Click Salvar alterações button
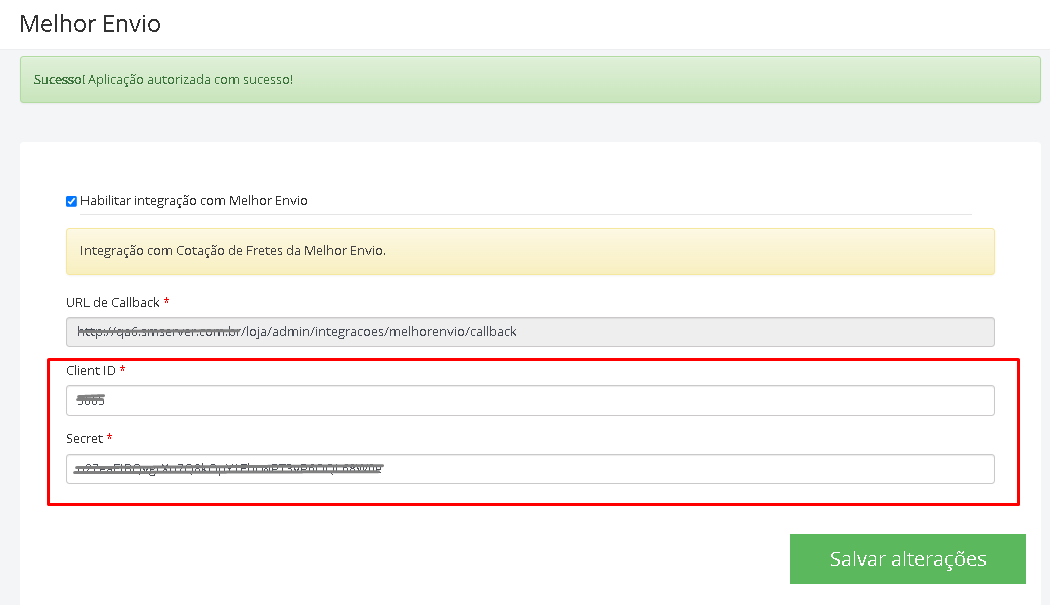The image size is (1050, 605). [x=907, y=559]
